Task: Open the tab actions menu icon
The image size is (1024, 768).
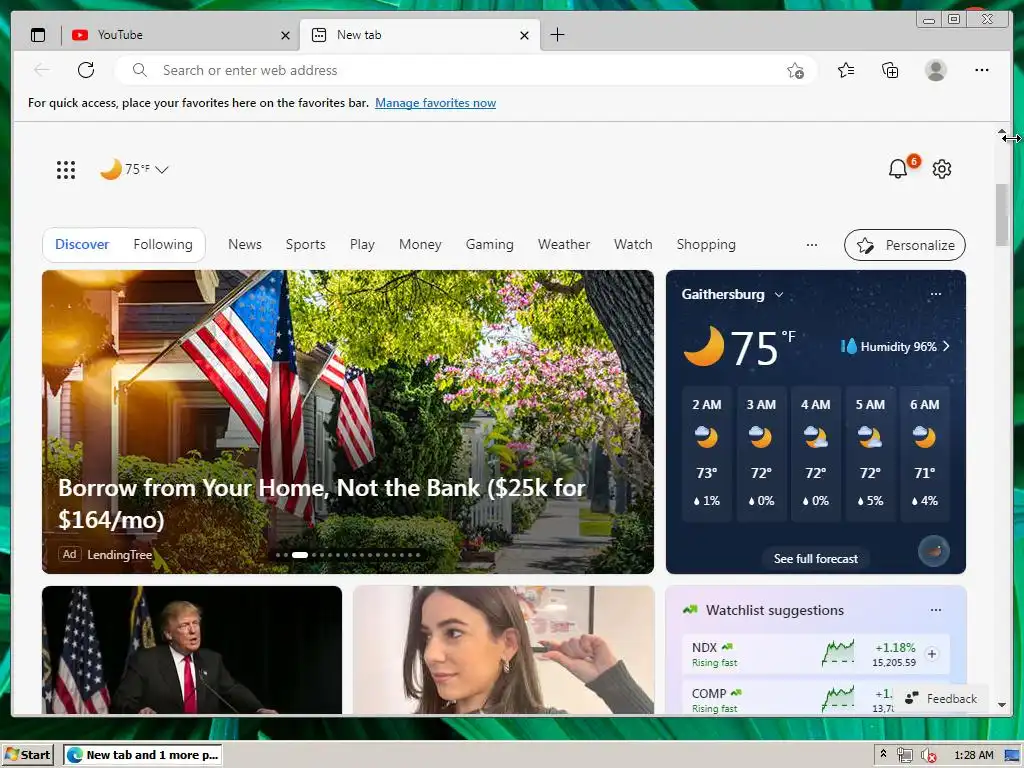Action: tap(38, 35)
